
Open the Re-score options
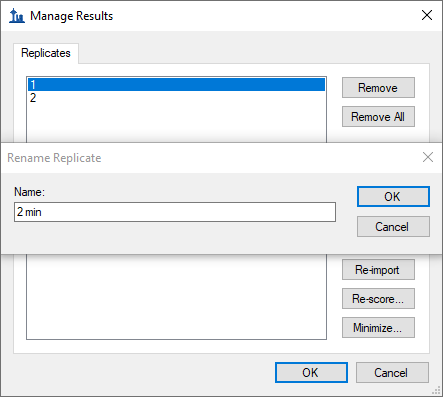click(378, 299)
